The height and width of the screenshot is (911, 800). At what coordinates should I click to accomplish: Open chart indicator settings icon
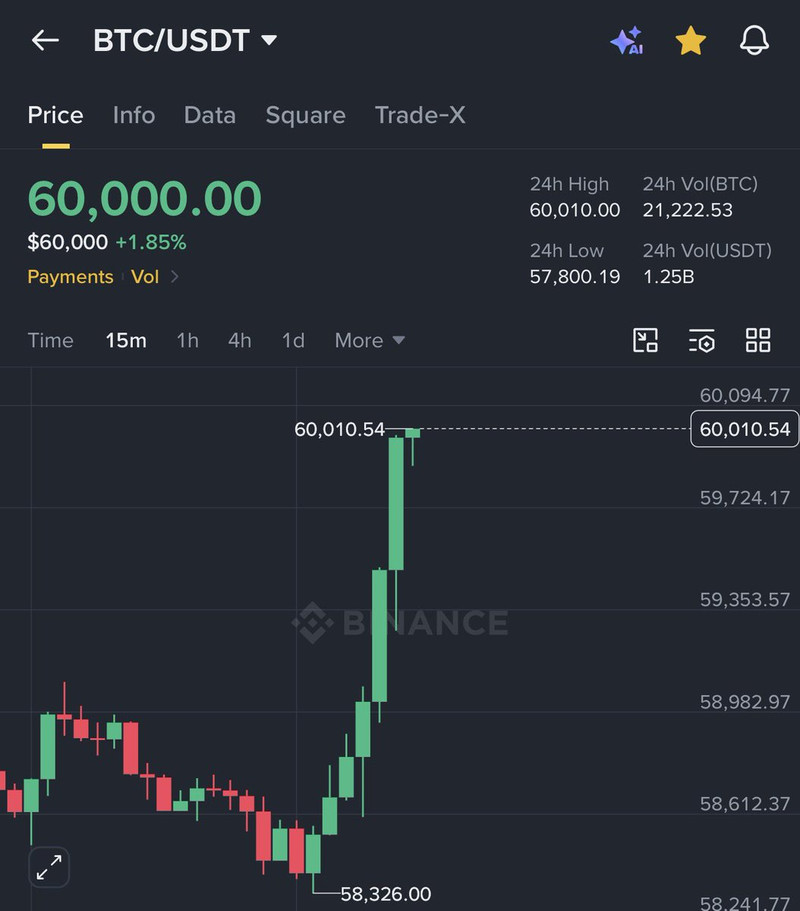[x=701, y=340]
